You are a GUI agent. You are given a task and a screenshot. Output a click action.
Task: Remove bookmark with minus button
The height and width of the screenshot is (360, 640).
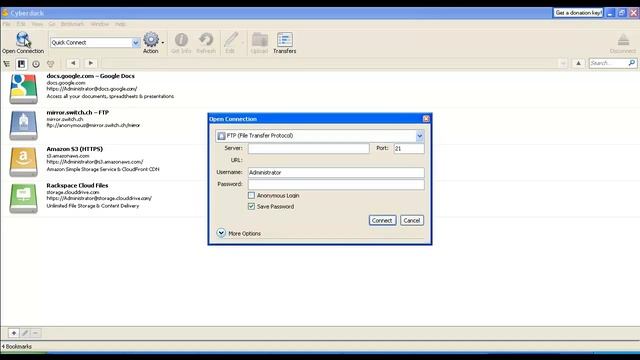coord(36,333)
